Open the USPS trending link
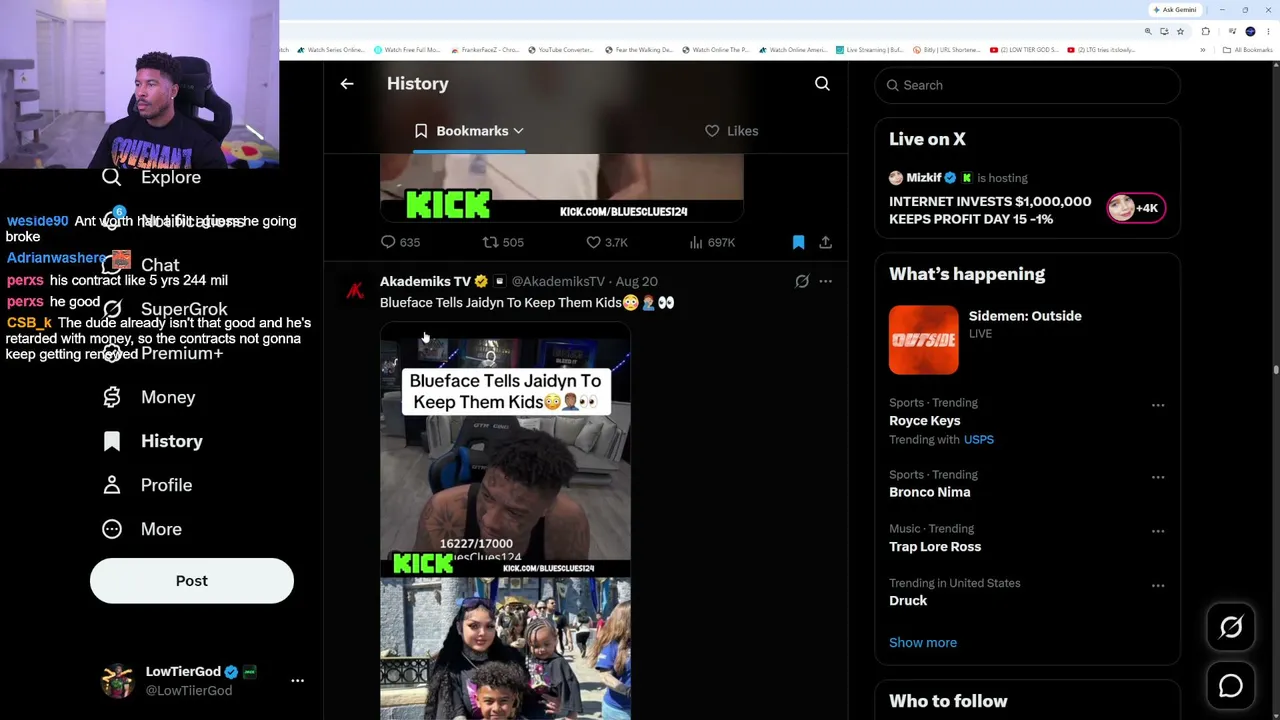This screenshot has width=1280, height=720. 979,440
